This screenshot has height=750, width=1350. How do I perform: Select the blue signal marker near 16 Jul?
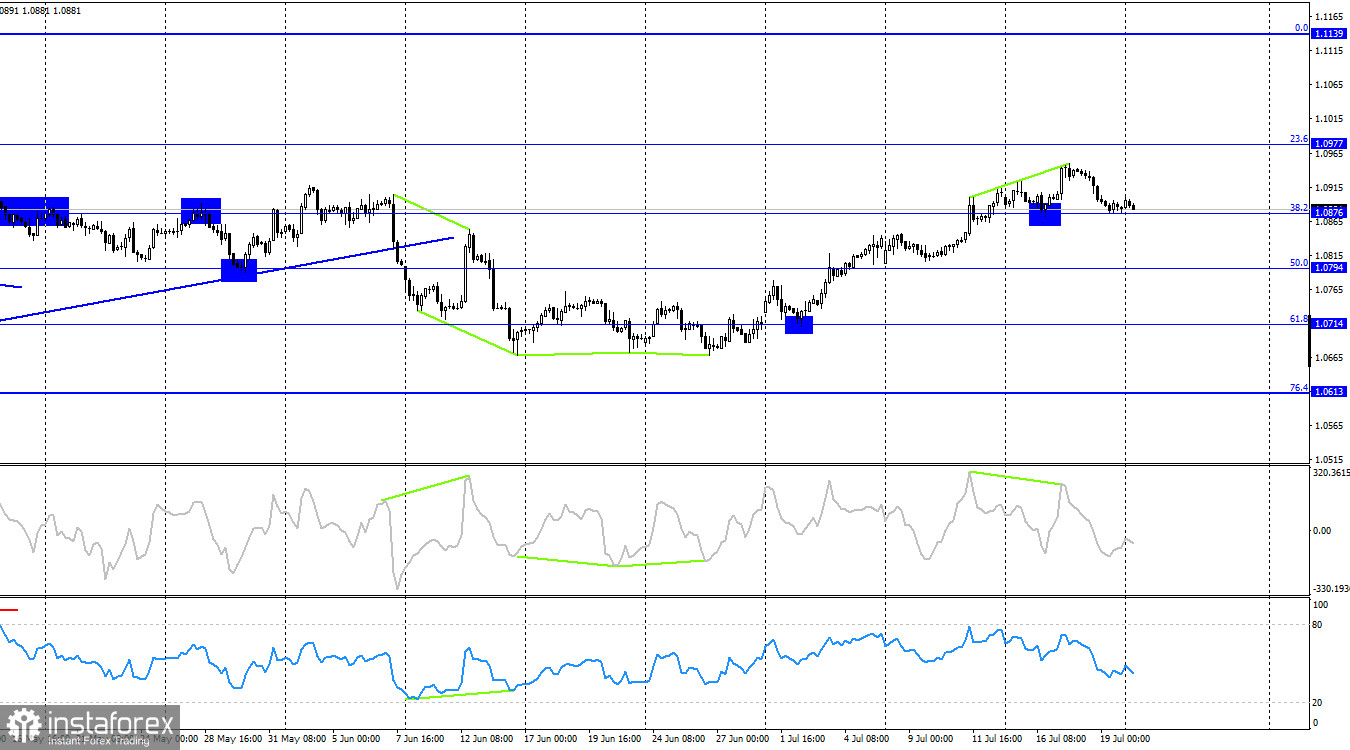[1045, 214]
